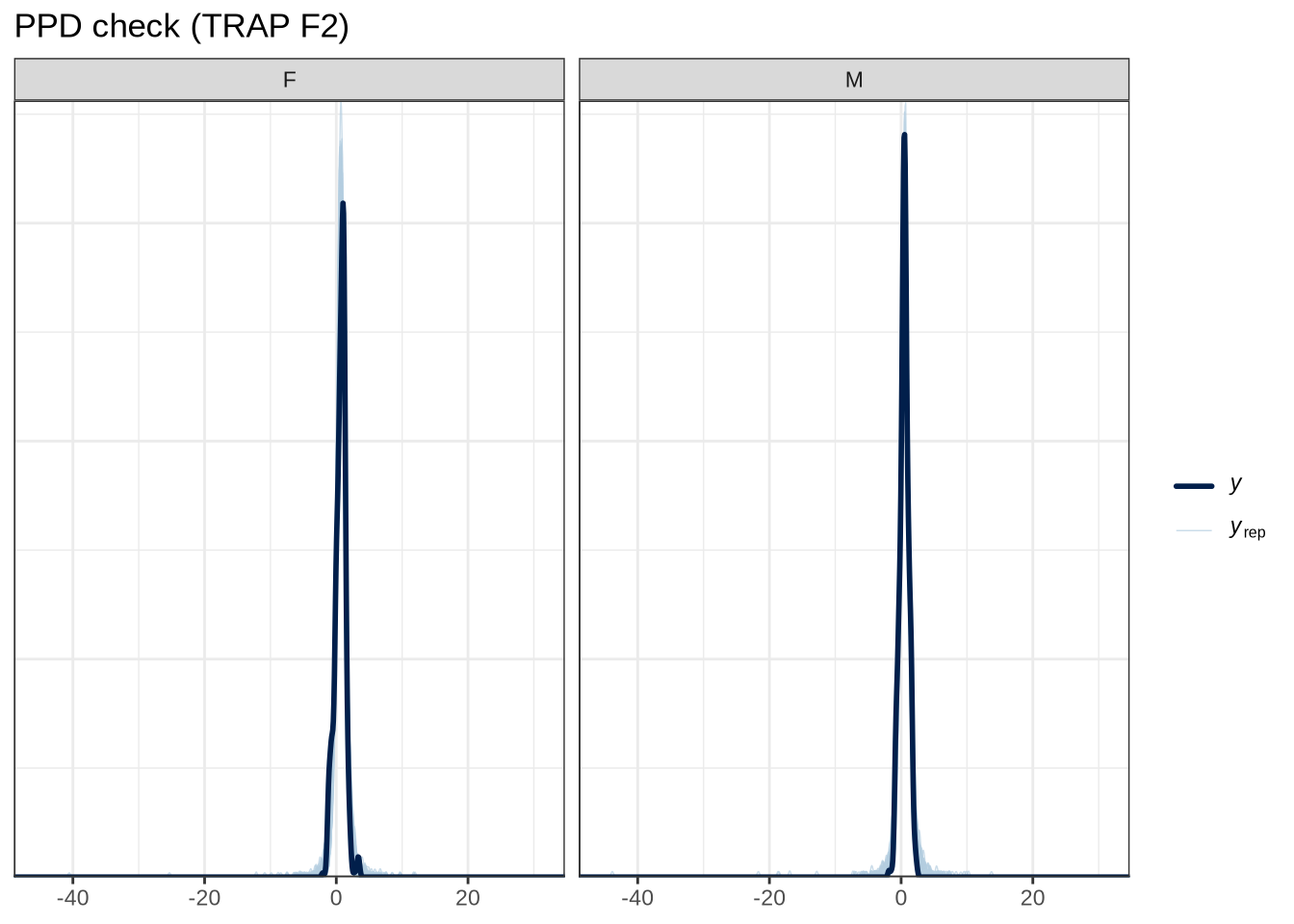Screen dimensions: 1294x924
Task: Click the light blue y rep legend line
Action: [x=1194, y=530]
